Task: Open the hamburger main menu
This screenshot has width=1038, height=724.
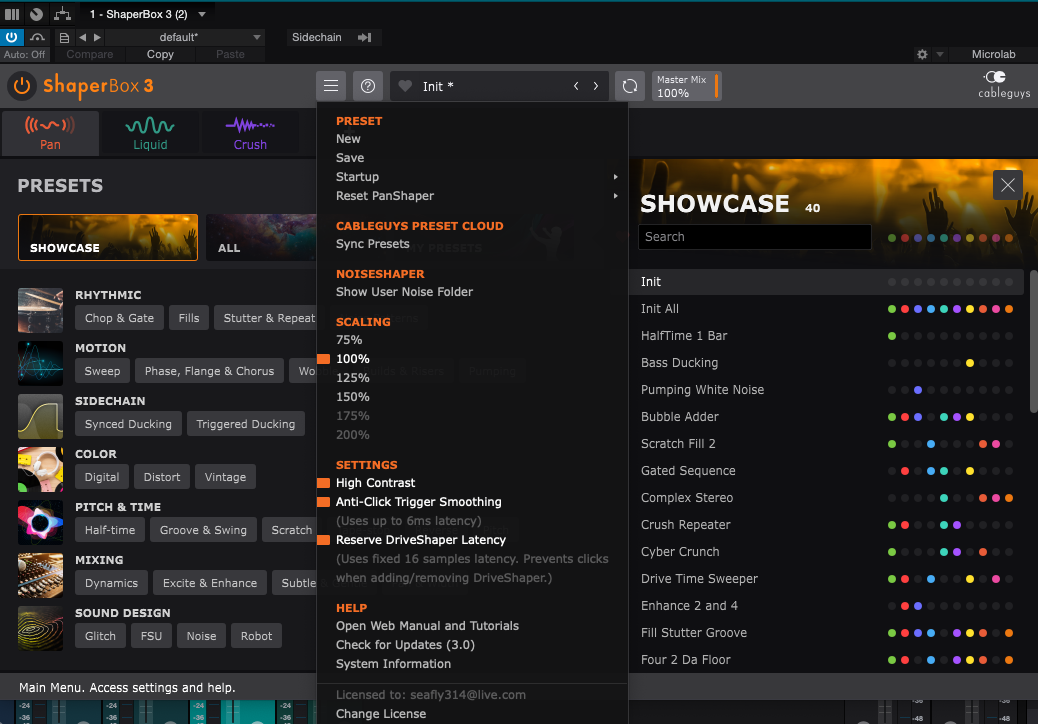Action: (x=331, y=86)
